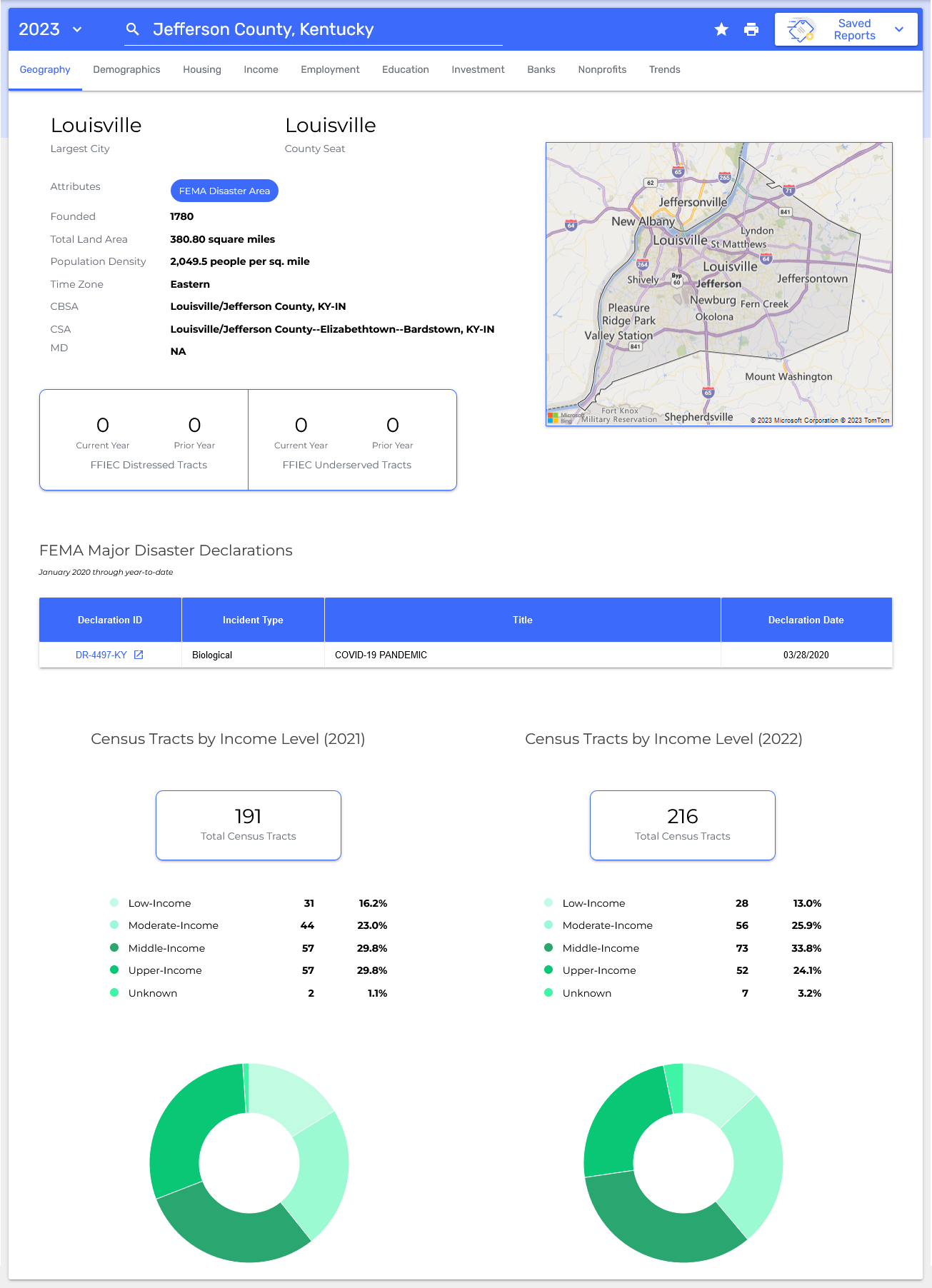Click the Founded value 1780
Screen dimensions: 932x1288
pos(181,216)
